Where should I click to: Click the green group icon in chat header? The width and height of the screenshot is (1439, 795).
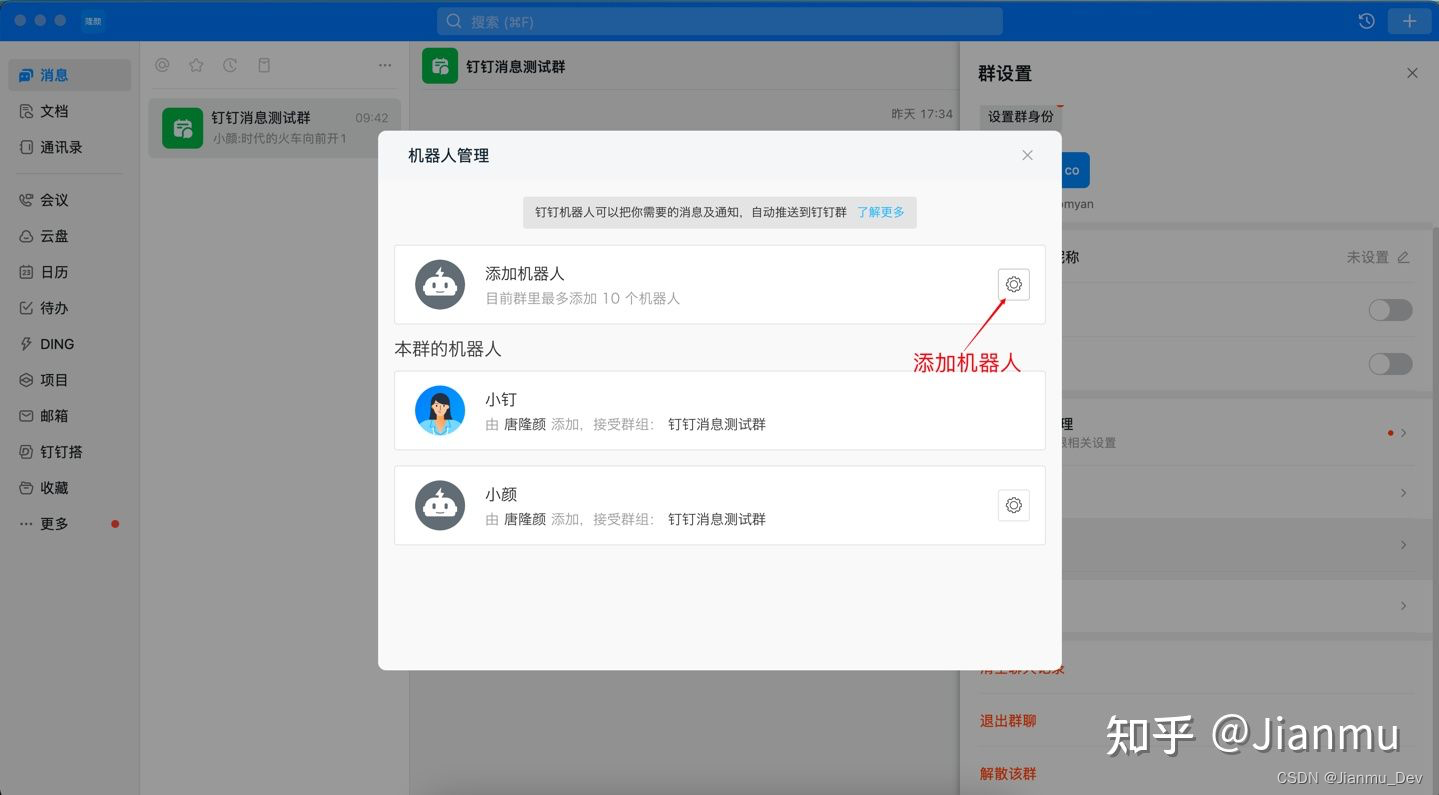[x=440, y=66]
